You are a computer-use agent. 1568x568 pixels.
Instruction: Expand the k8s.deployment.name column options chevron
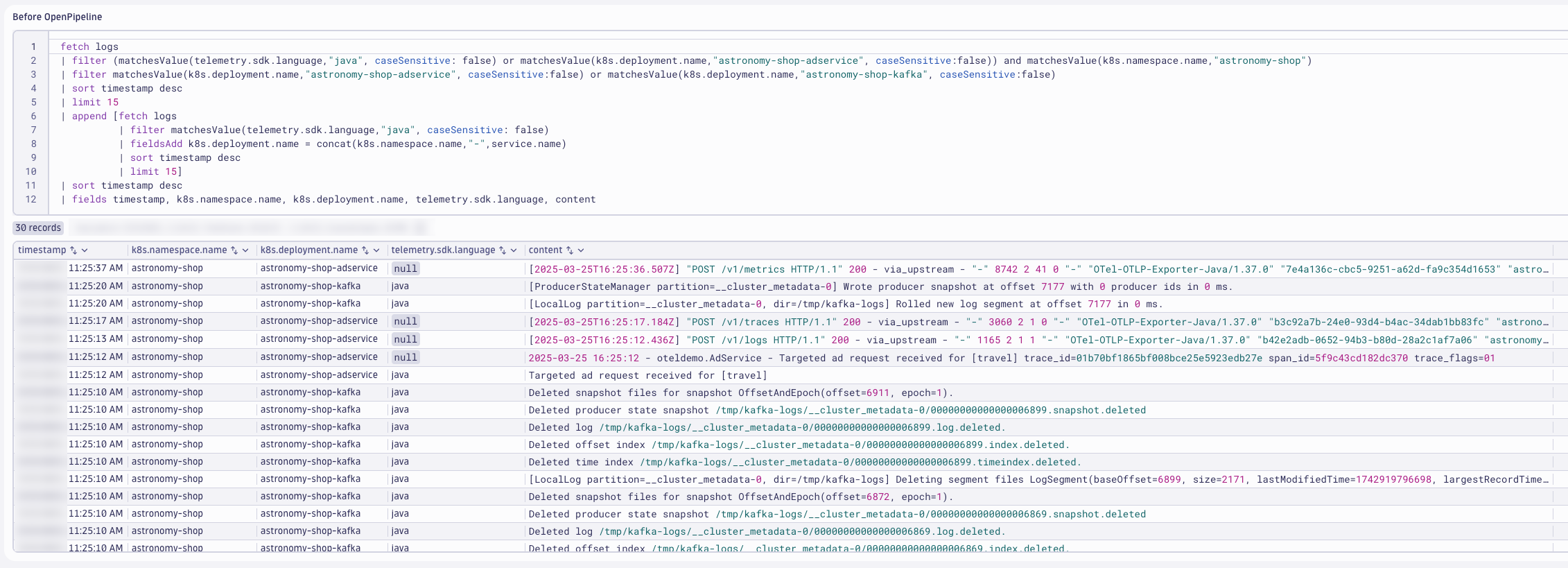click(x=376, y=250)
